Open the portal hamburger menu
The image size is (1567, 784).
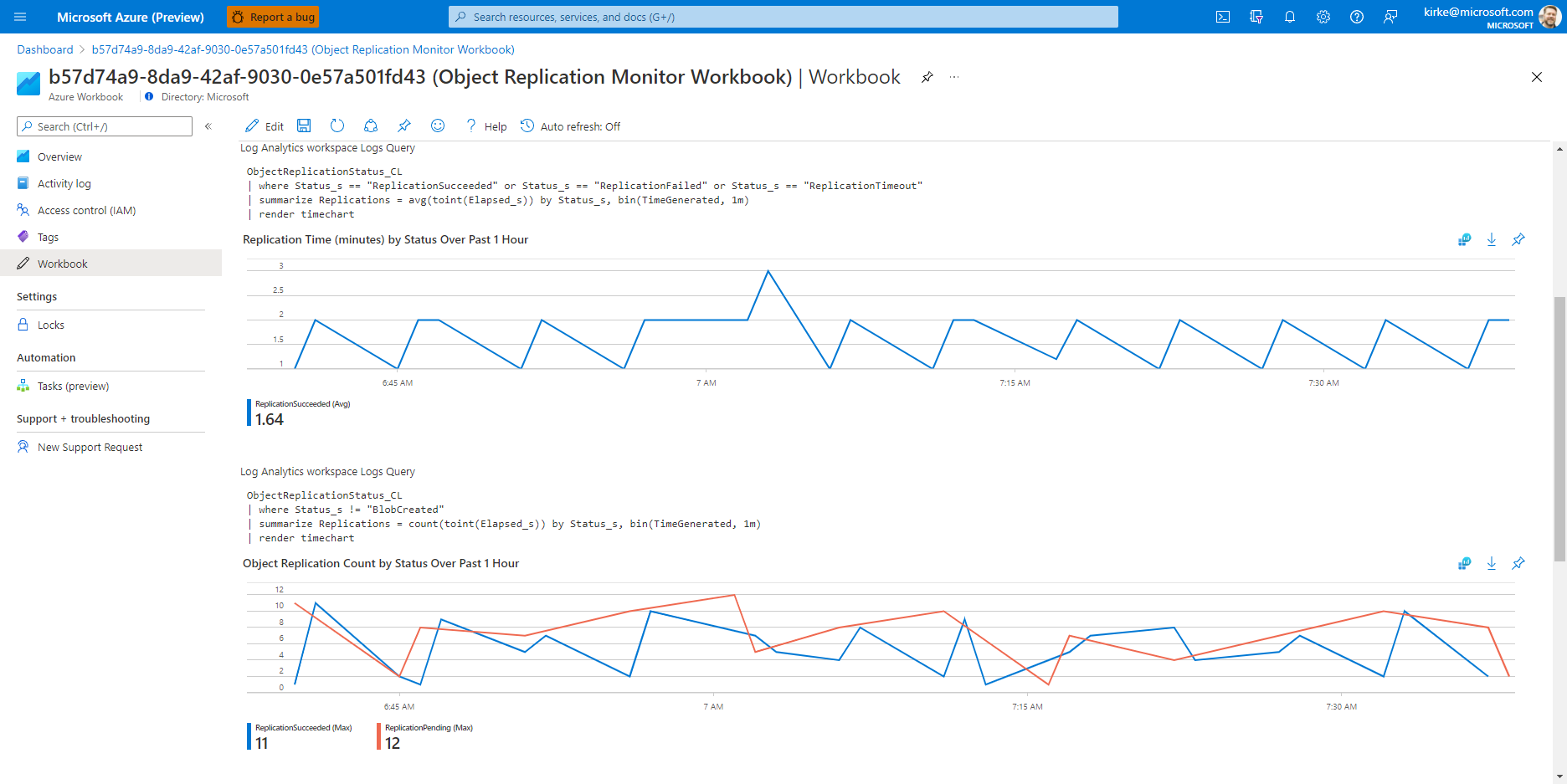pos(20,17)
